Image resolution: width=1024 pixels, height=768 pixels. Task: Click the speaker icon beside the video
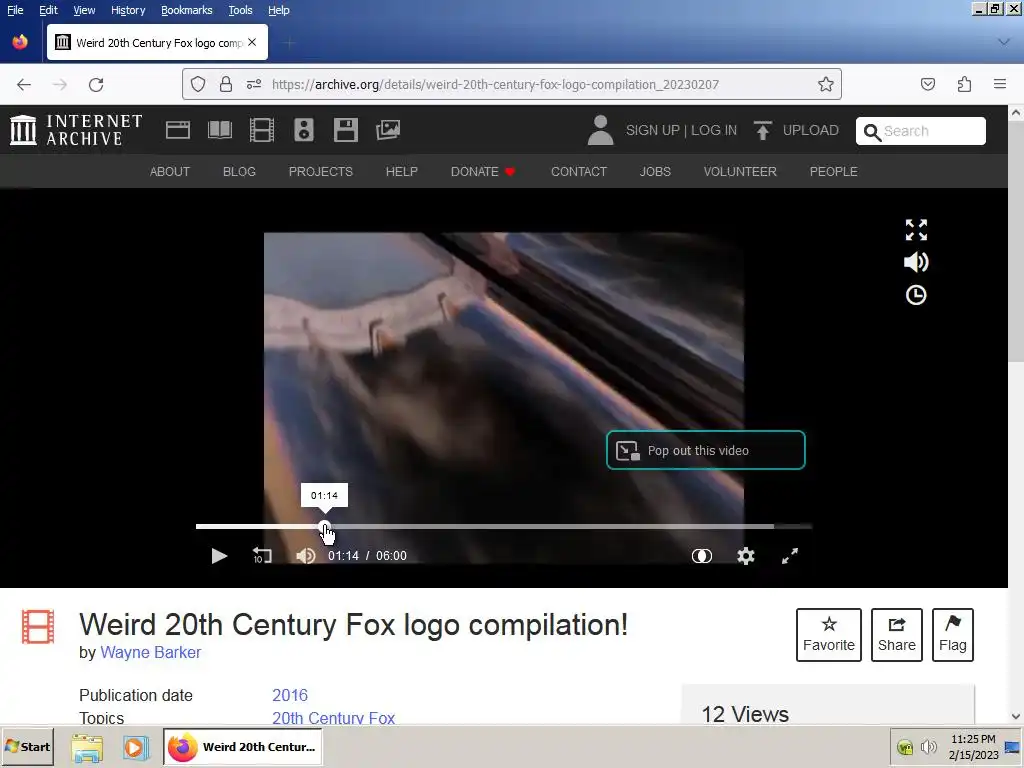coord(916,262)
